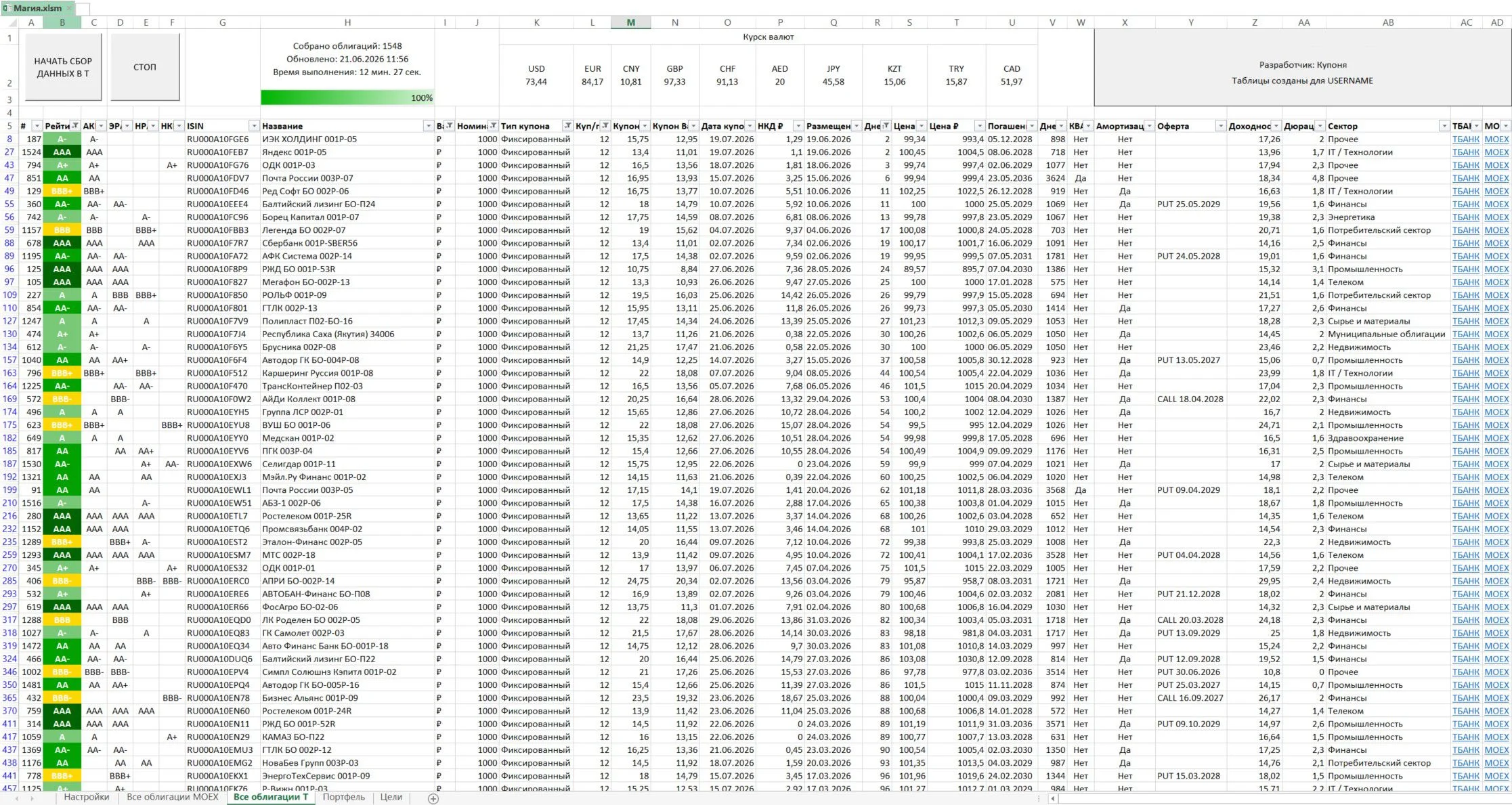Image resolution: width=1512 pixels, height=805 pixels.
Task: Open MOEX link for КАМАЗ БО-П22
Action: click(x=1496, y=737)
